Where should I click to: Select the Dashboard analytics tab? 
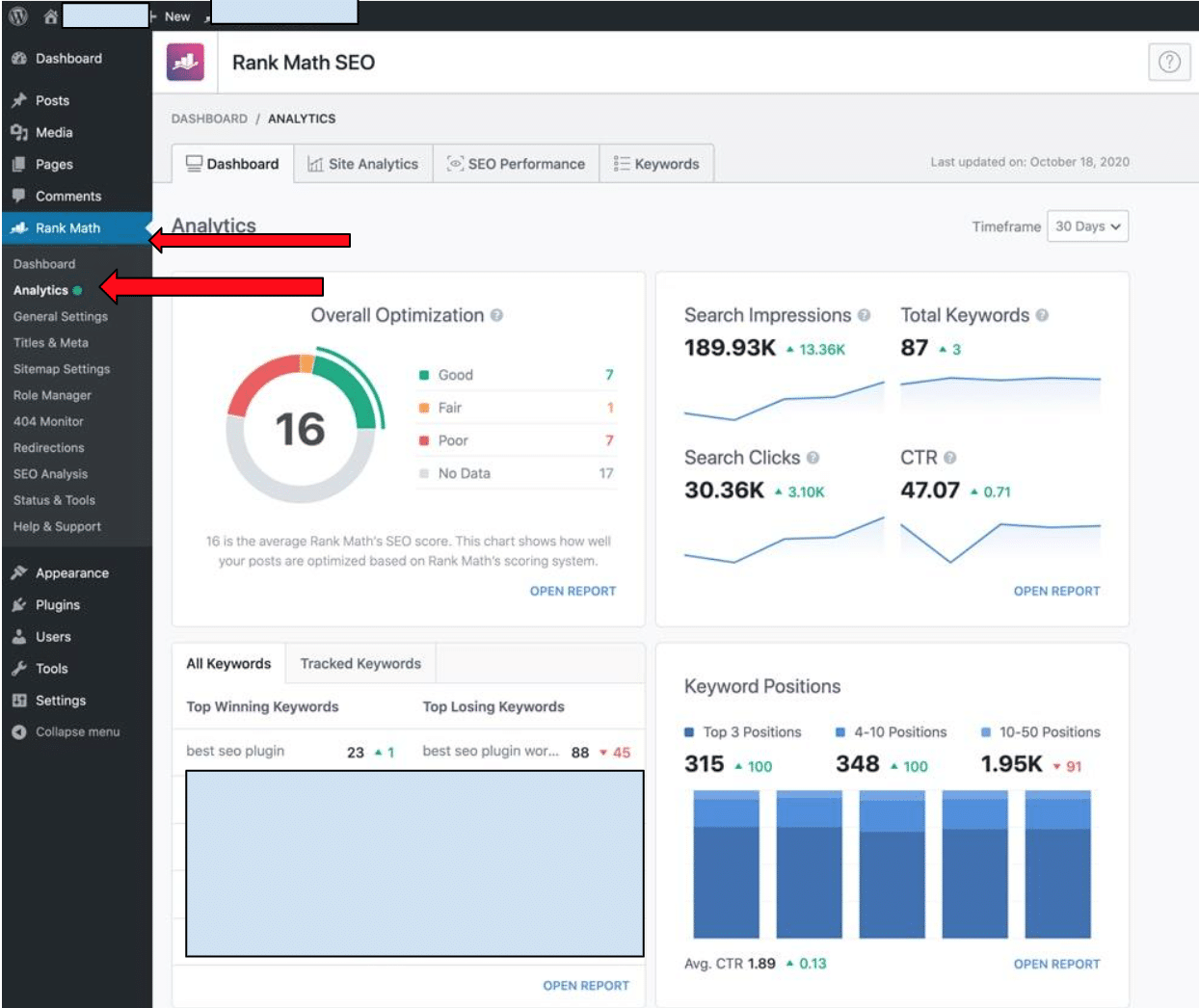(x=232, y=164)
